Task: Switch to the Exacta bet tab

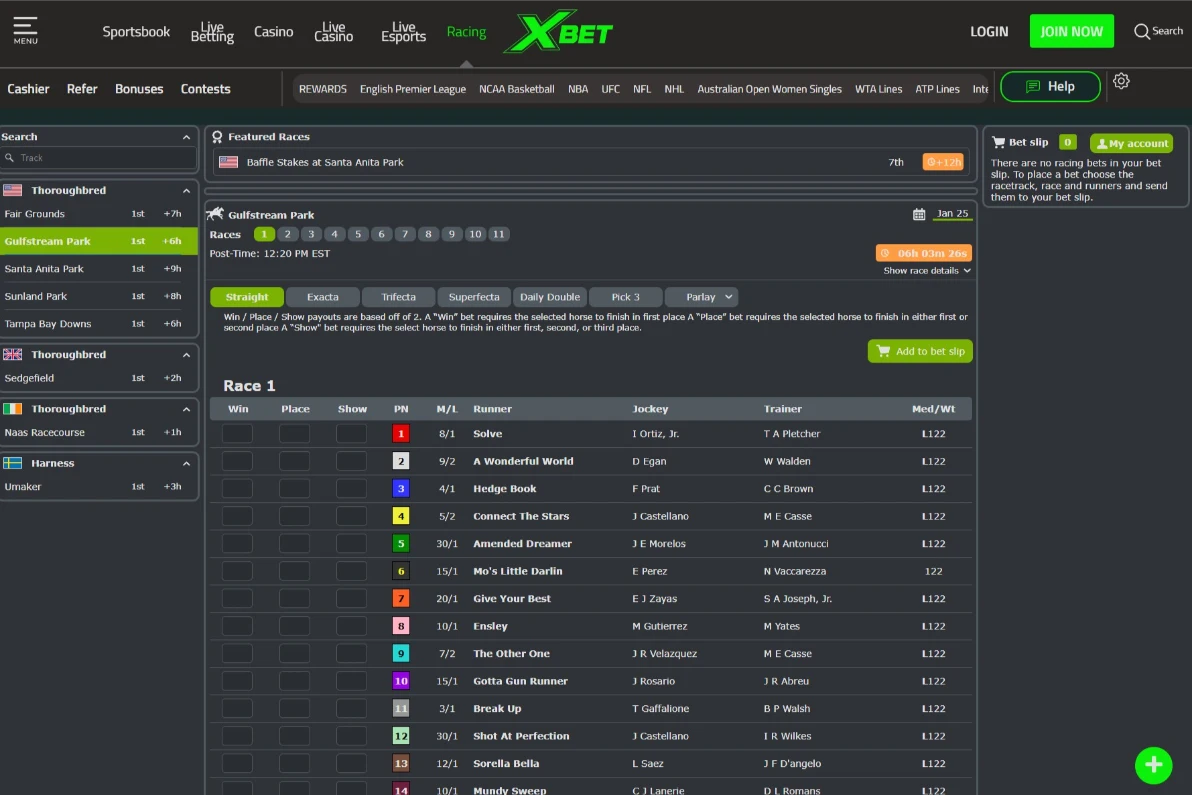Action: pos(322,297)
